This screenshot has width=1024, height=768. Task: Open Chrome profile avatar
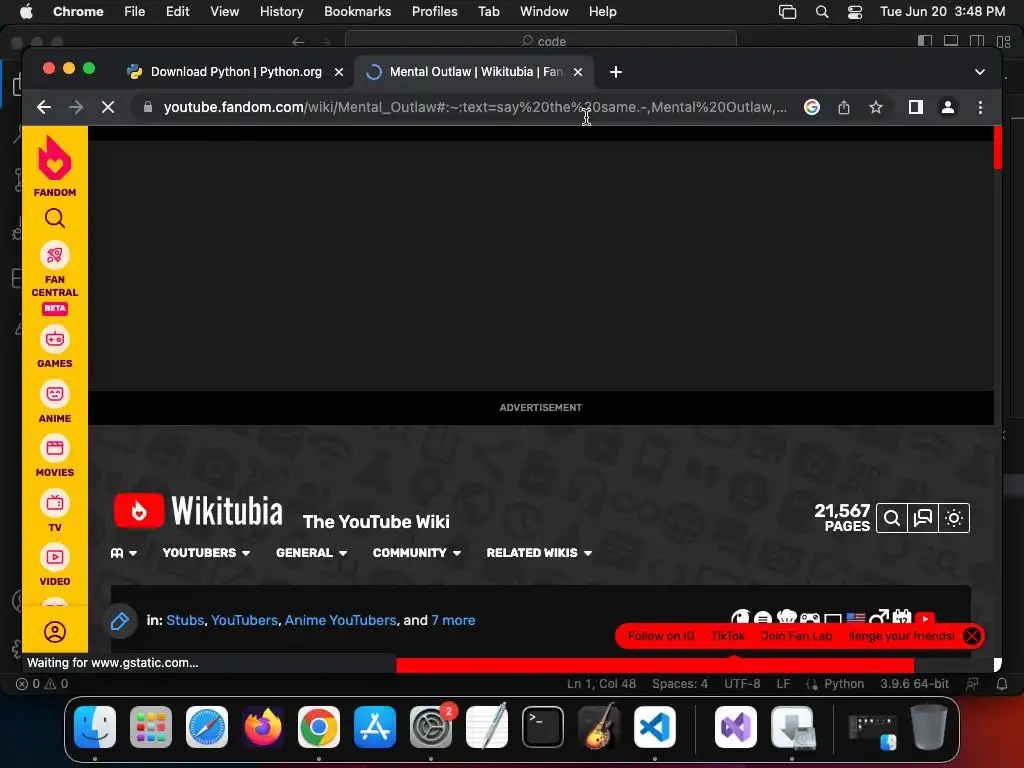pos(948,107)
